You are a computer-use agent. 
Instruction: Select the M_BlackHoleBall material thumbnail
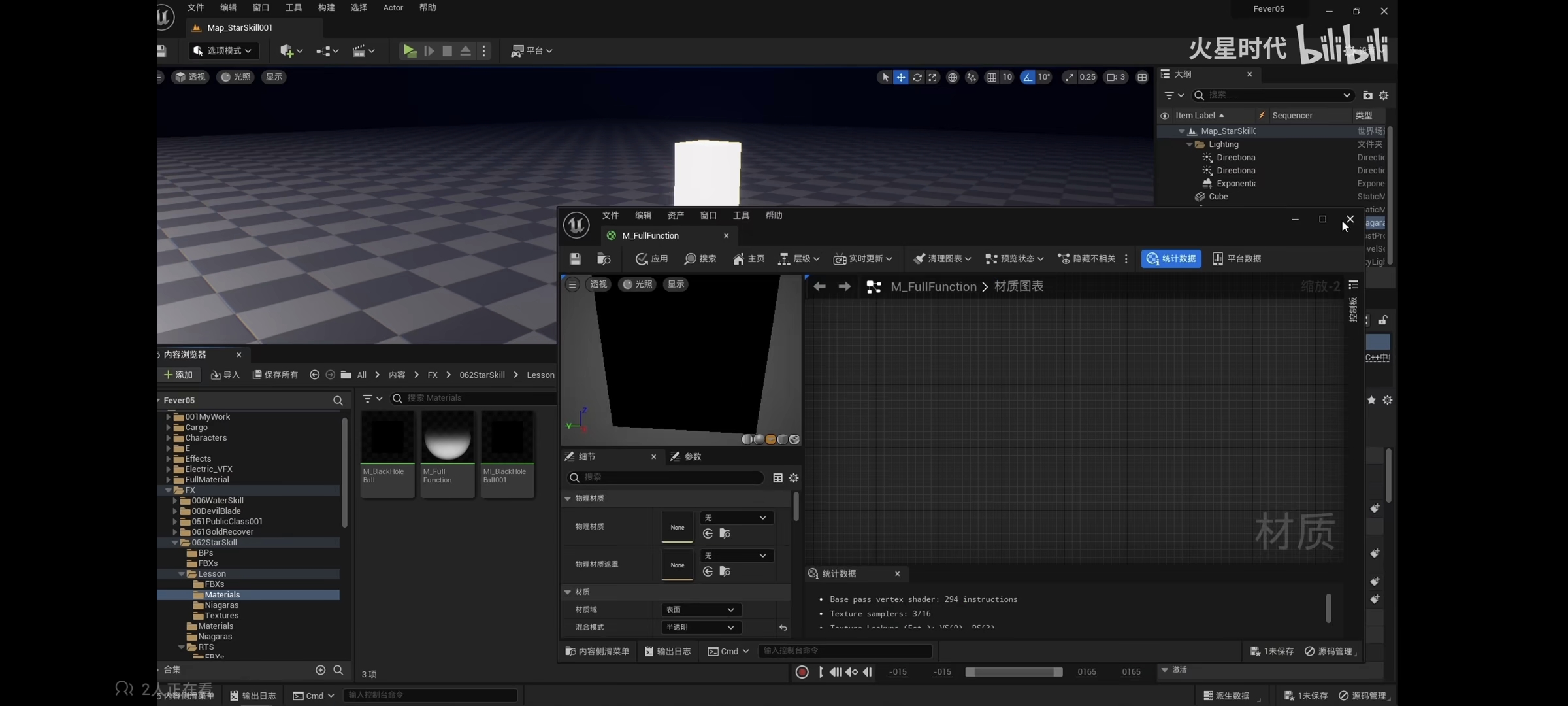point(387,437)
